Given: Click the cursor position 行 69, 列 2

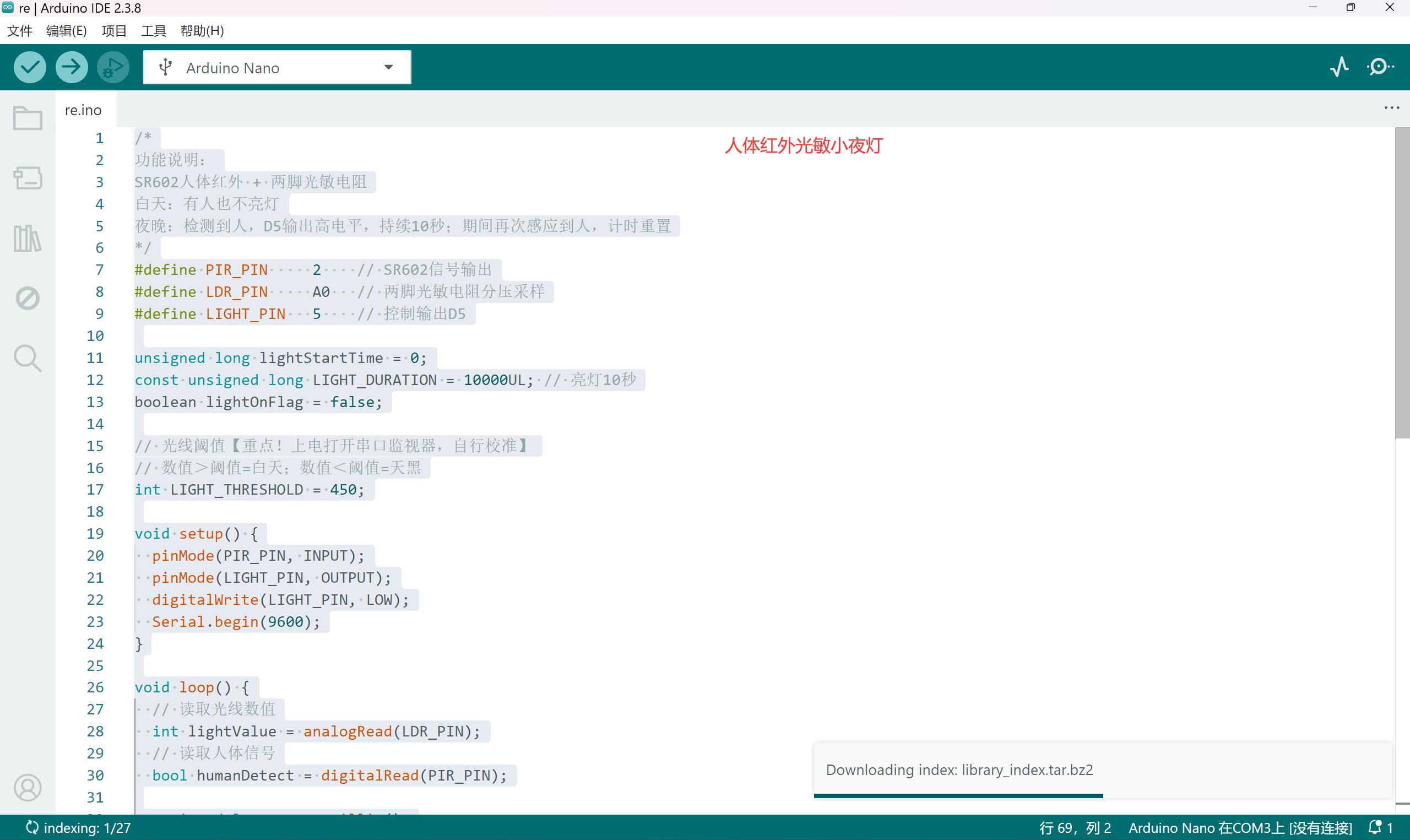Looking at the screenshot, I should click(1075, 828).
